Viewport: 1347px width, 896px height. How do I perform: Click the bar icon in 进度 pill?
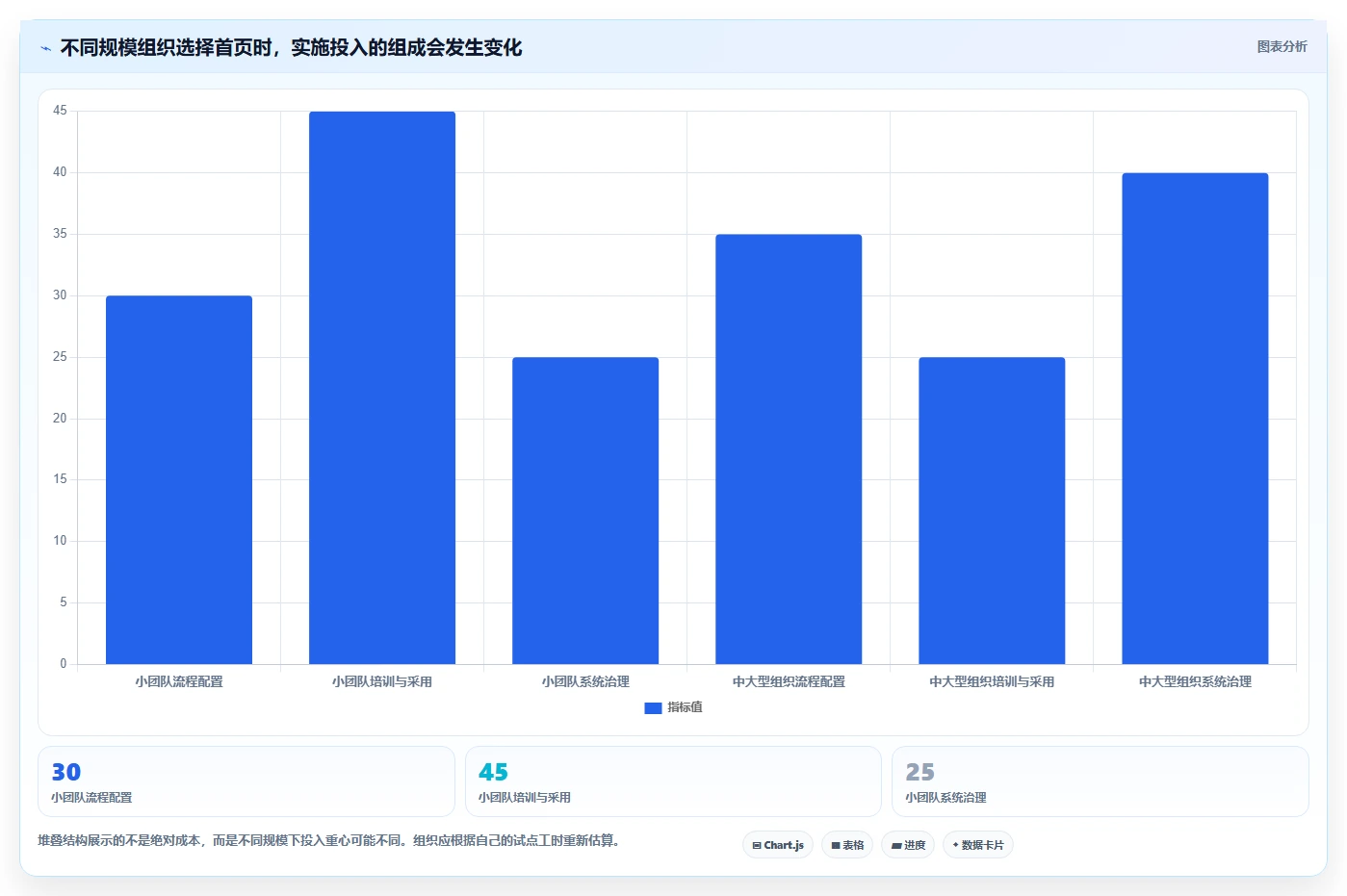click(x=896, y=845)
